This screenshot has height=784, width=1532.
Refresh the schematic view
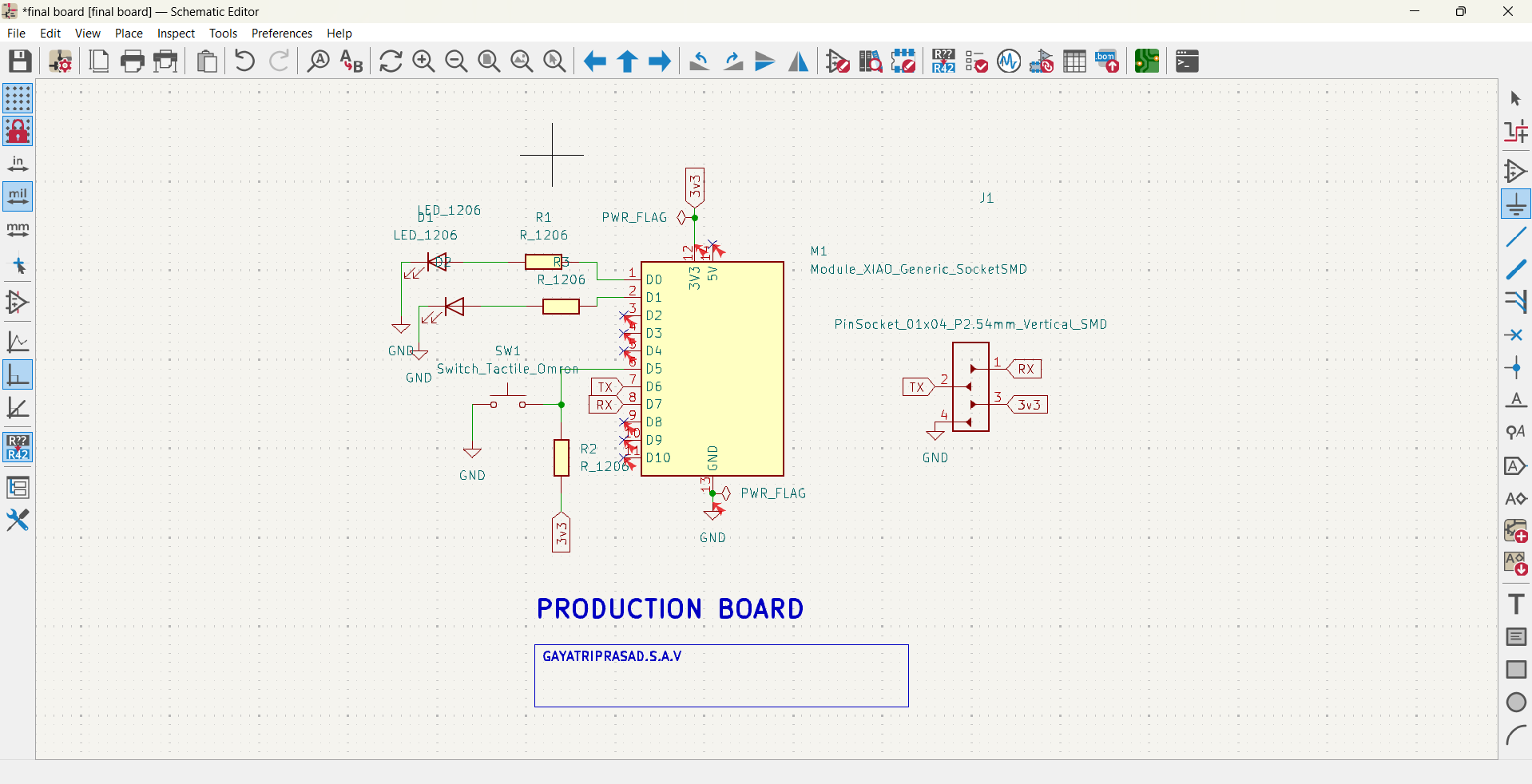click(391, 61)
